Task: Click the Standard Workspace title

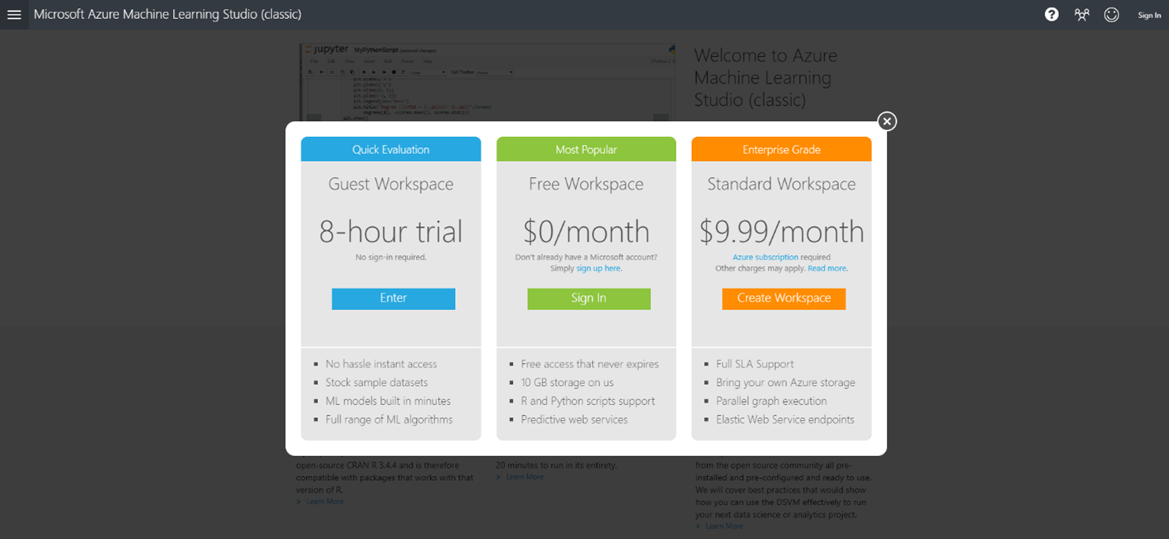Action: (x=781, y=183)
